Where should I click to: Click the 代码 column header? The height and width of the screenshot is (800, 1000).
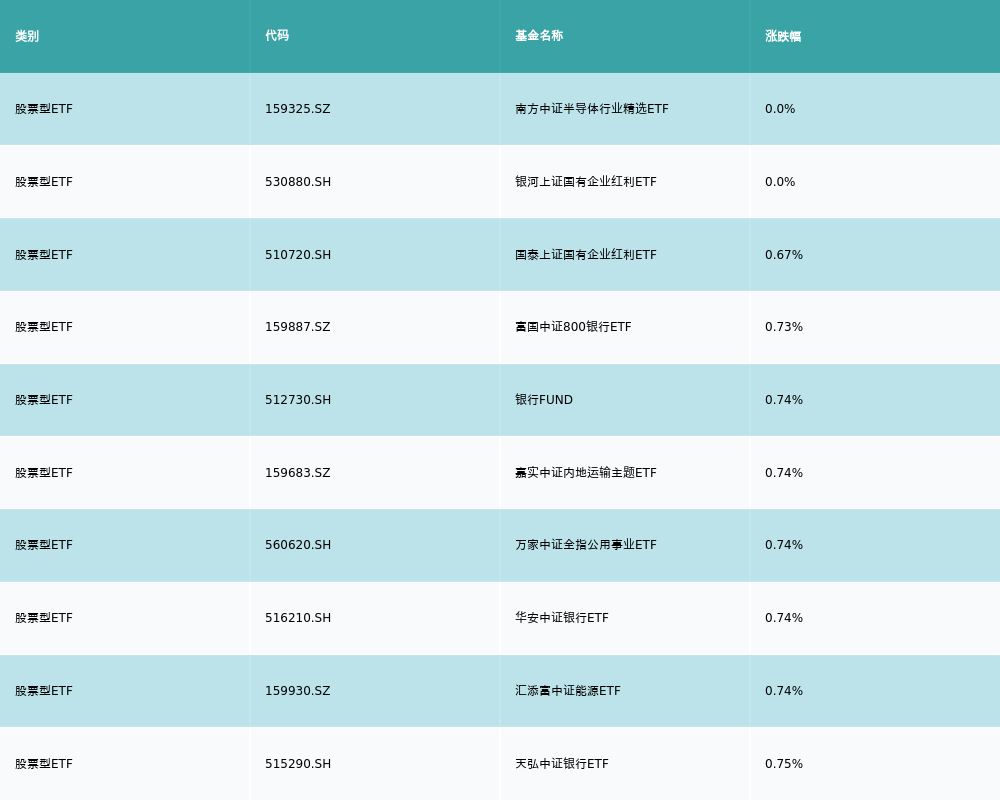tap(277, 36)
